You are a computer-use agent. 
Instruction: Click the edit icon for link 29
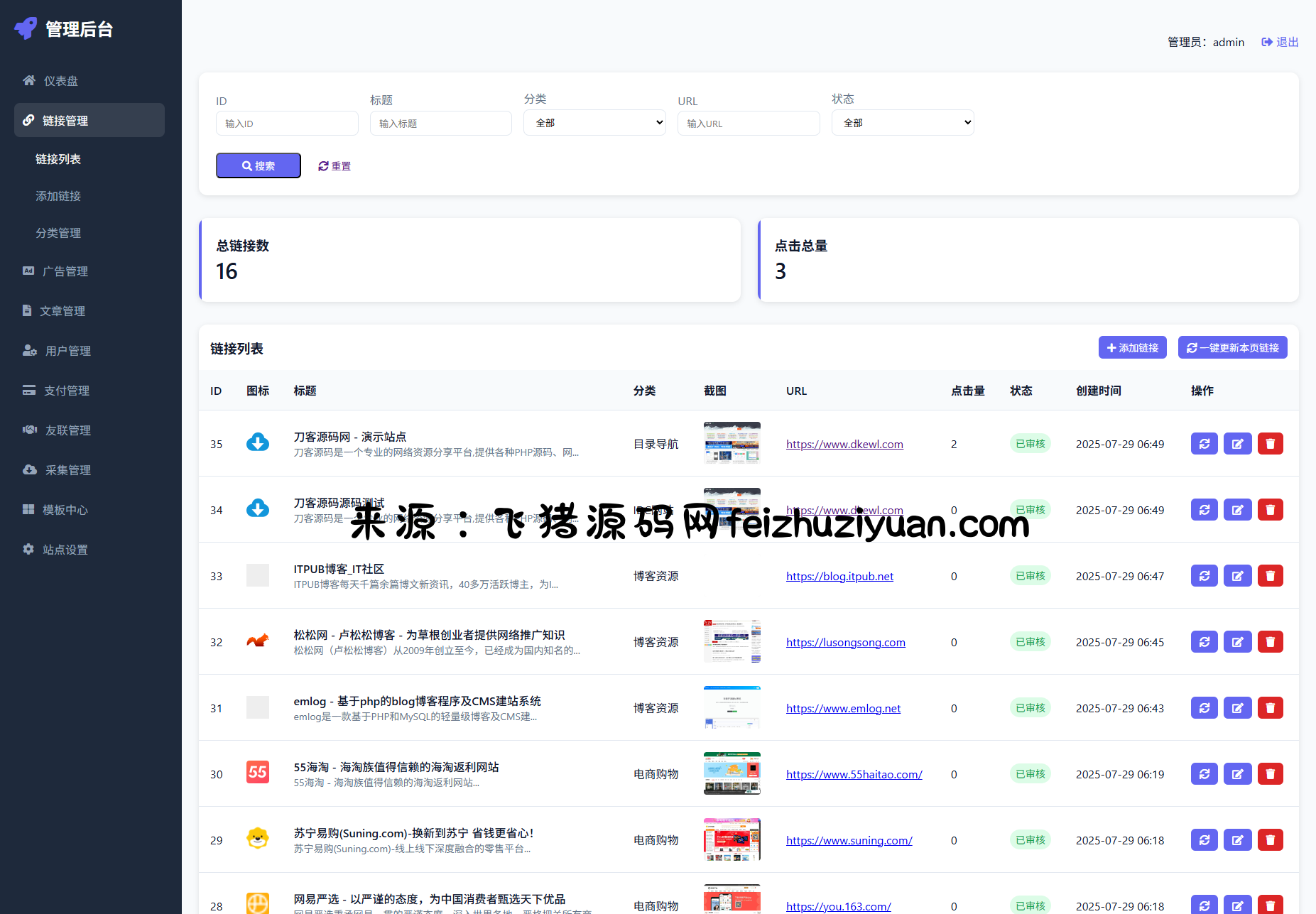point(1237,840)
